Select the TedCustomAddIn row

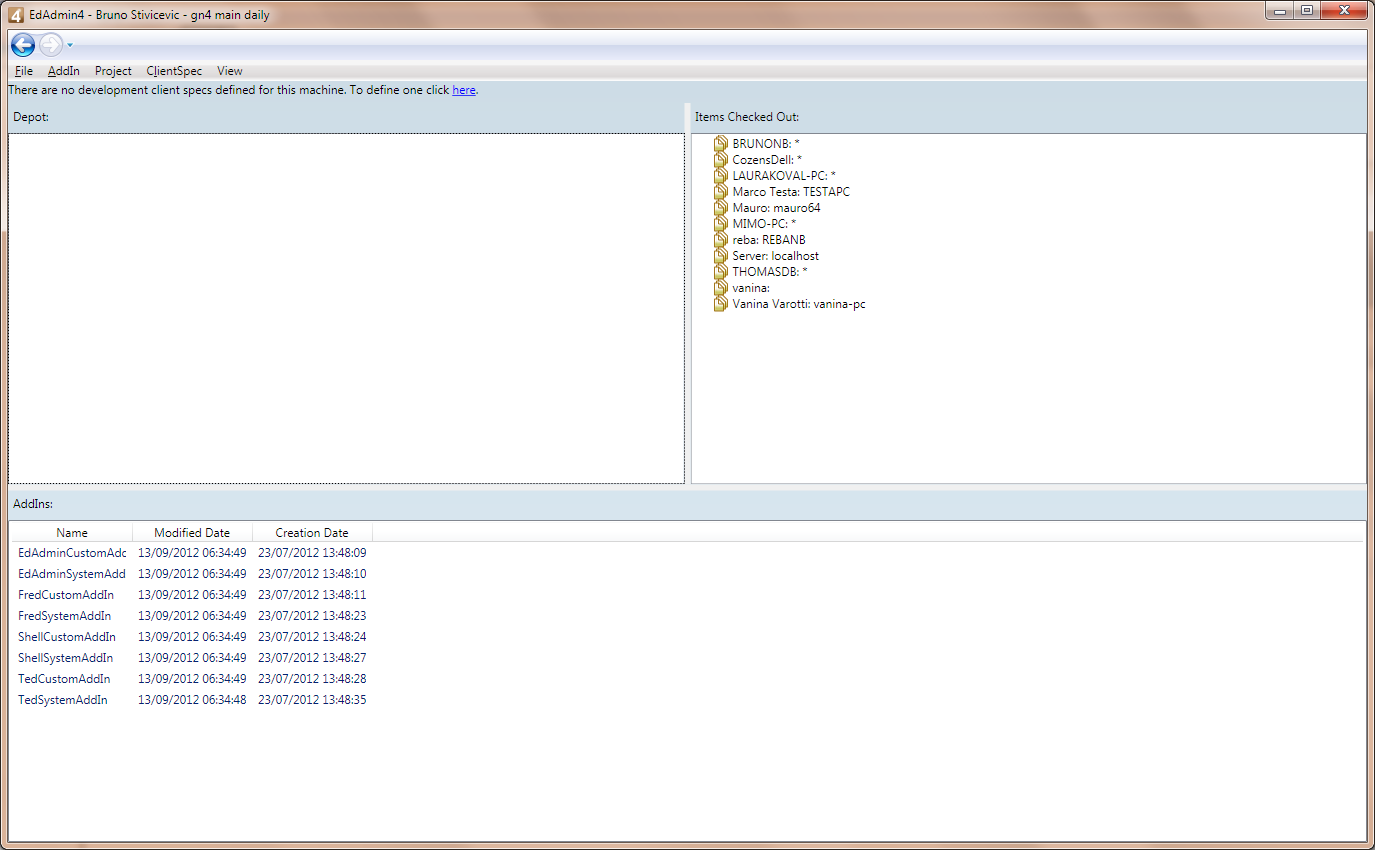pyautogui.click(x=687, y=679)
